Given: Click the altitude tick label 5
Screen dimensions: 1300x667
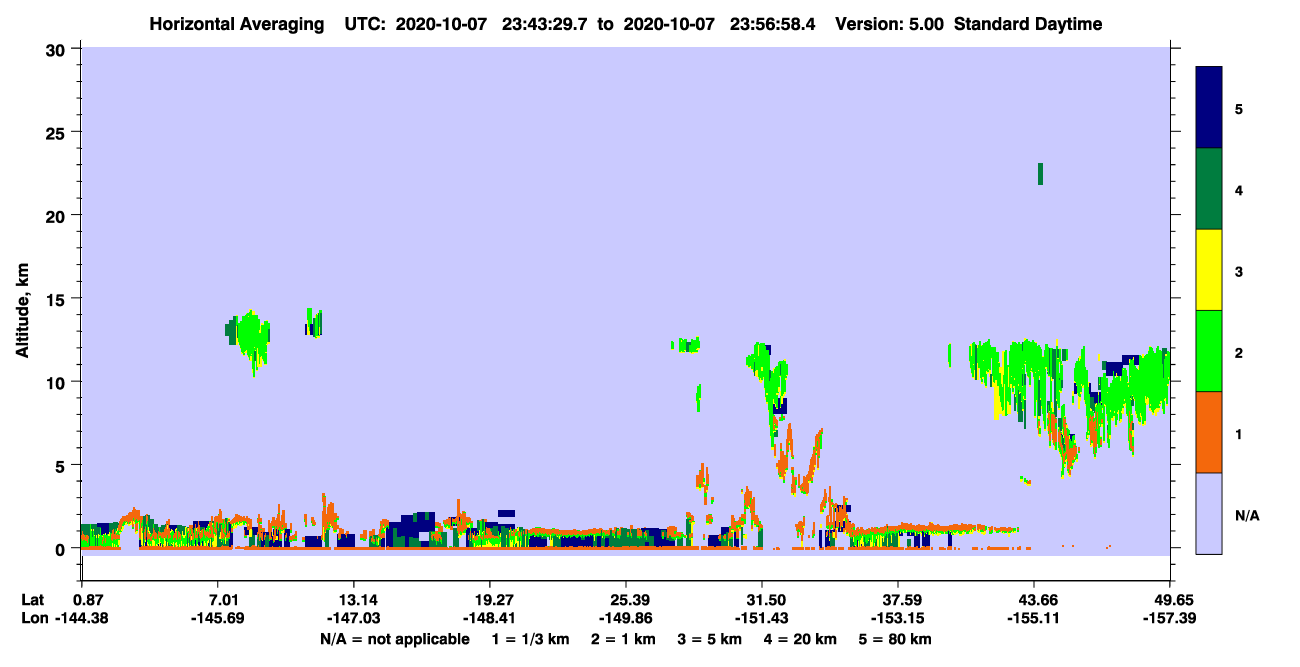Looking at the screenshot, I should tap(62, 465).
